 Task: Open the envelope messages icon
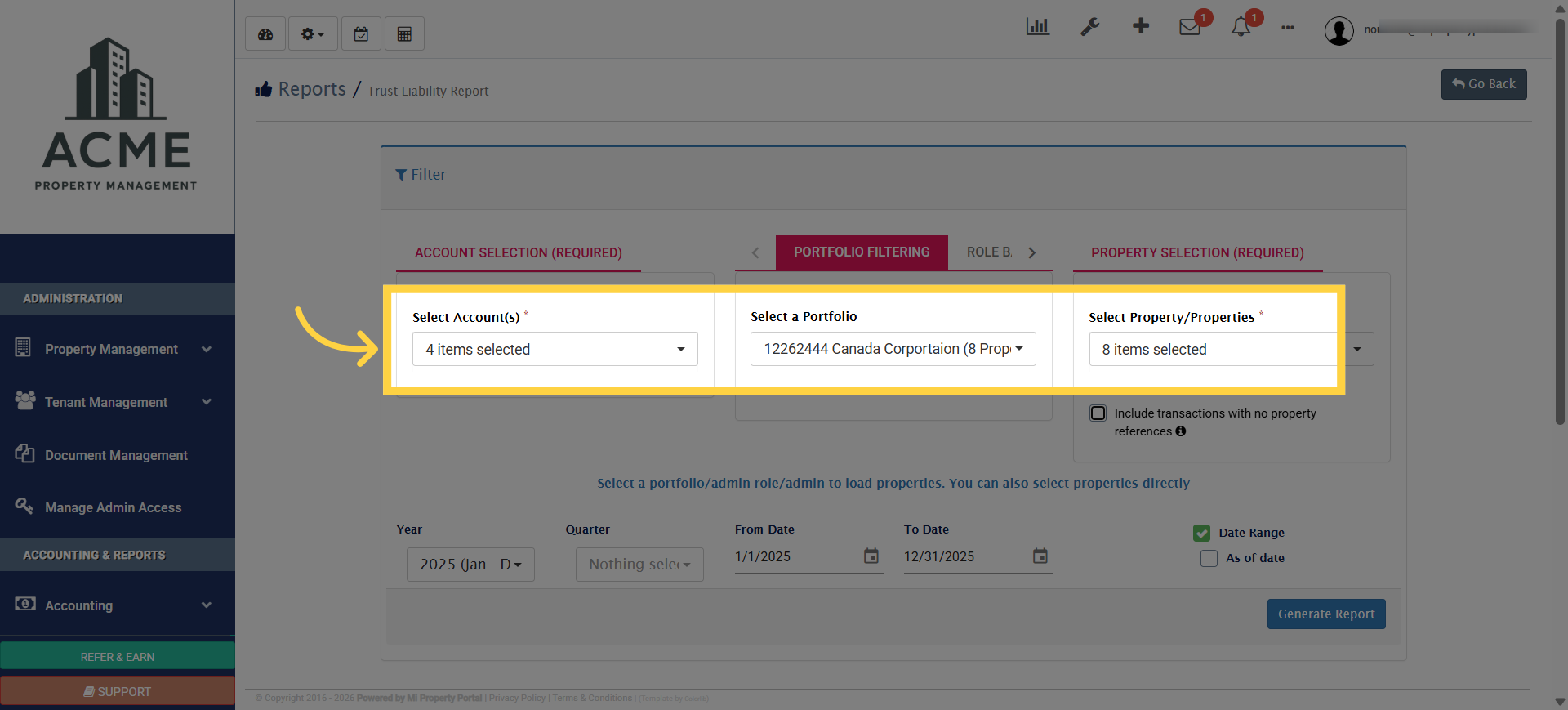click(1190, 28)
